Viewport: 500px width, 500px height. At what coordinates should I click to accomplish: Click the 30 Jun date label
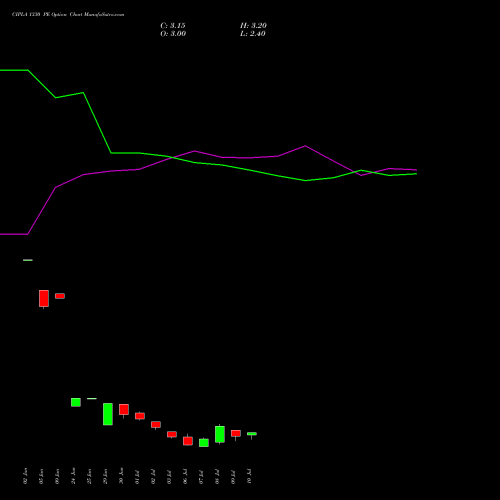pos(121,476)
